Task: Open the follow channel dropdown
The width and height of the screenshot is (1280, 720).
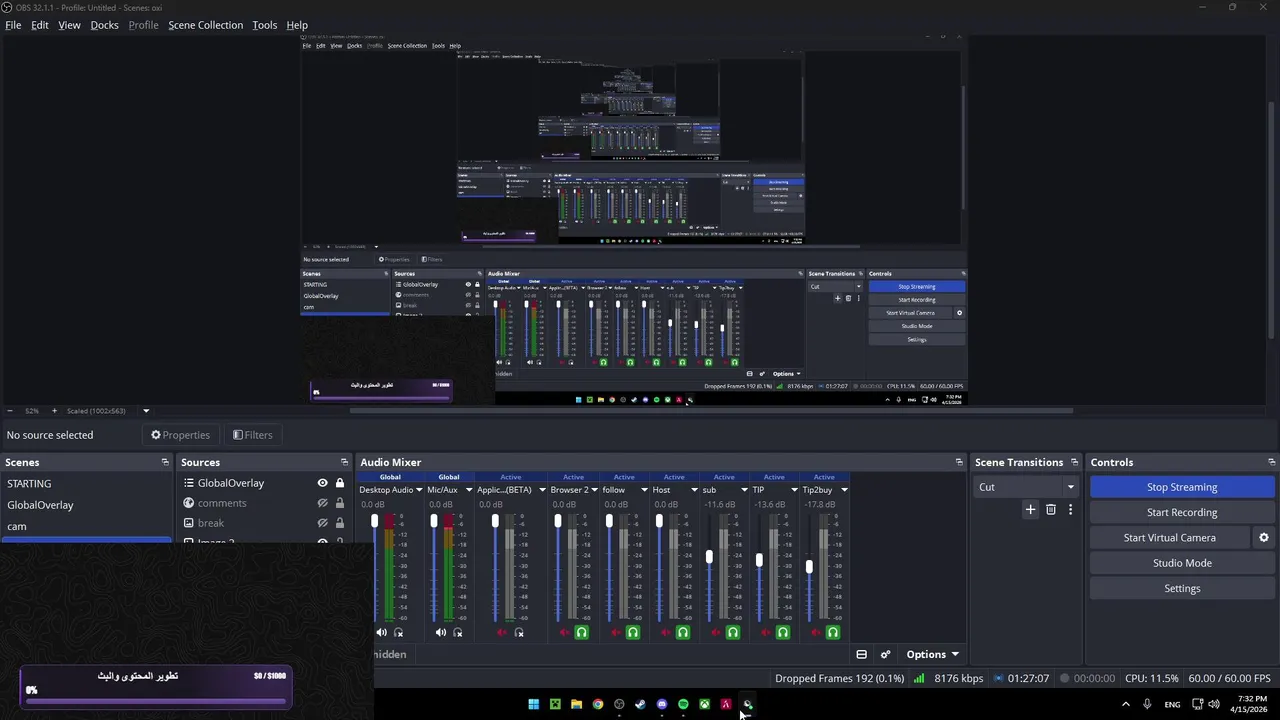Action: click(x=644, y=490)
